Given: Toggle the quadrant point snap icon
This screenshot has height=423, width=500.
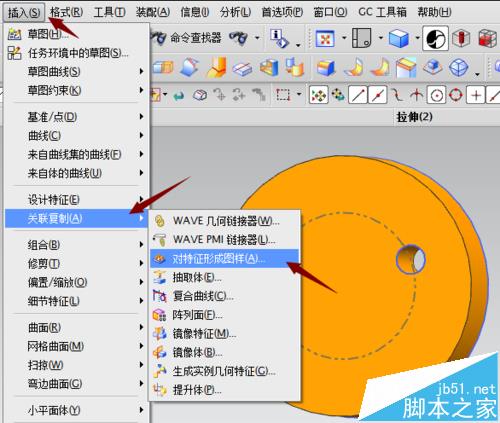Looking at the screenshot, I should [x=456, y=95].
